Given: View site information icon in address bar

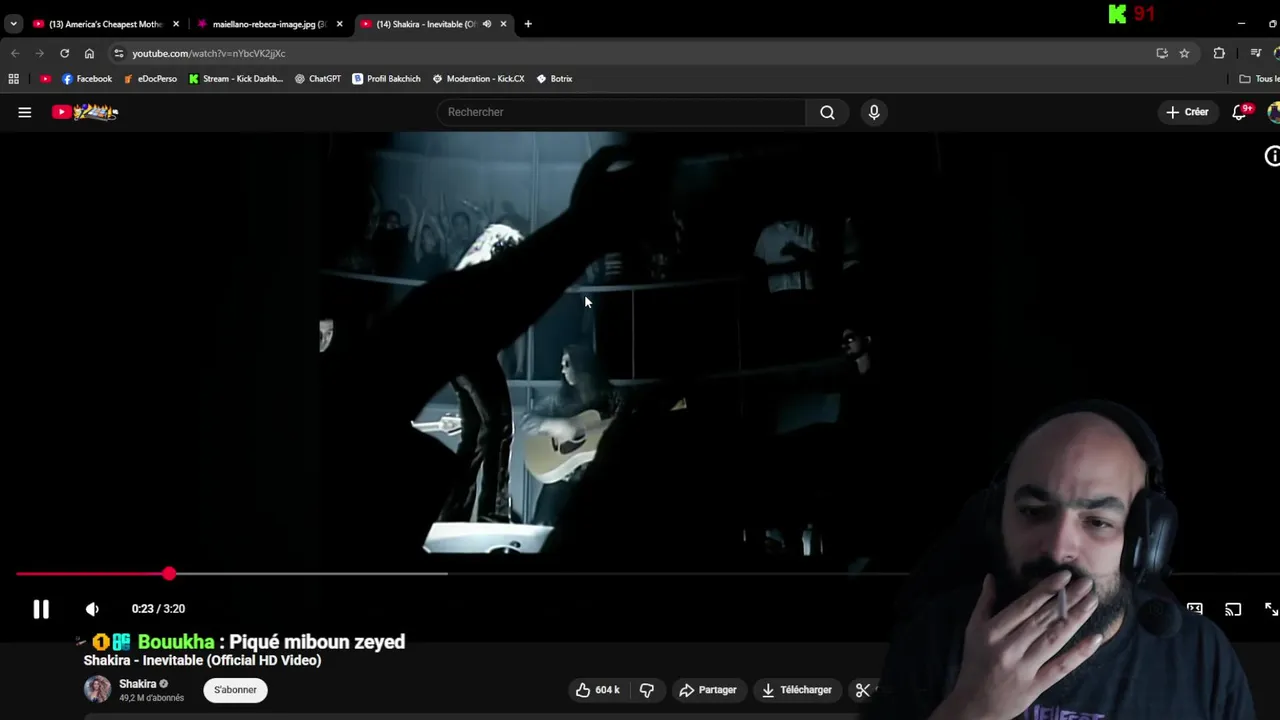Looking at the screenshot, I should [x=119, y=53].
